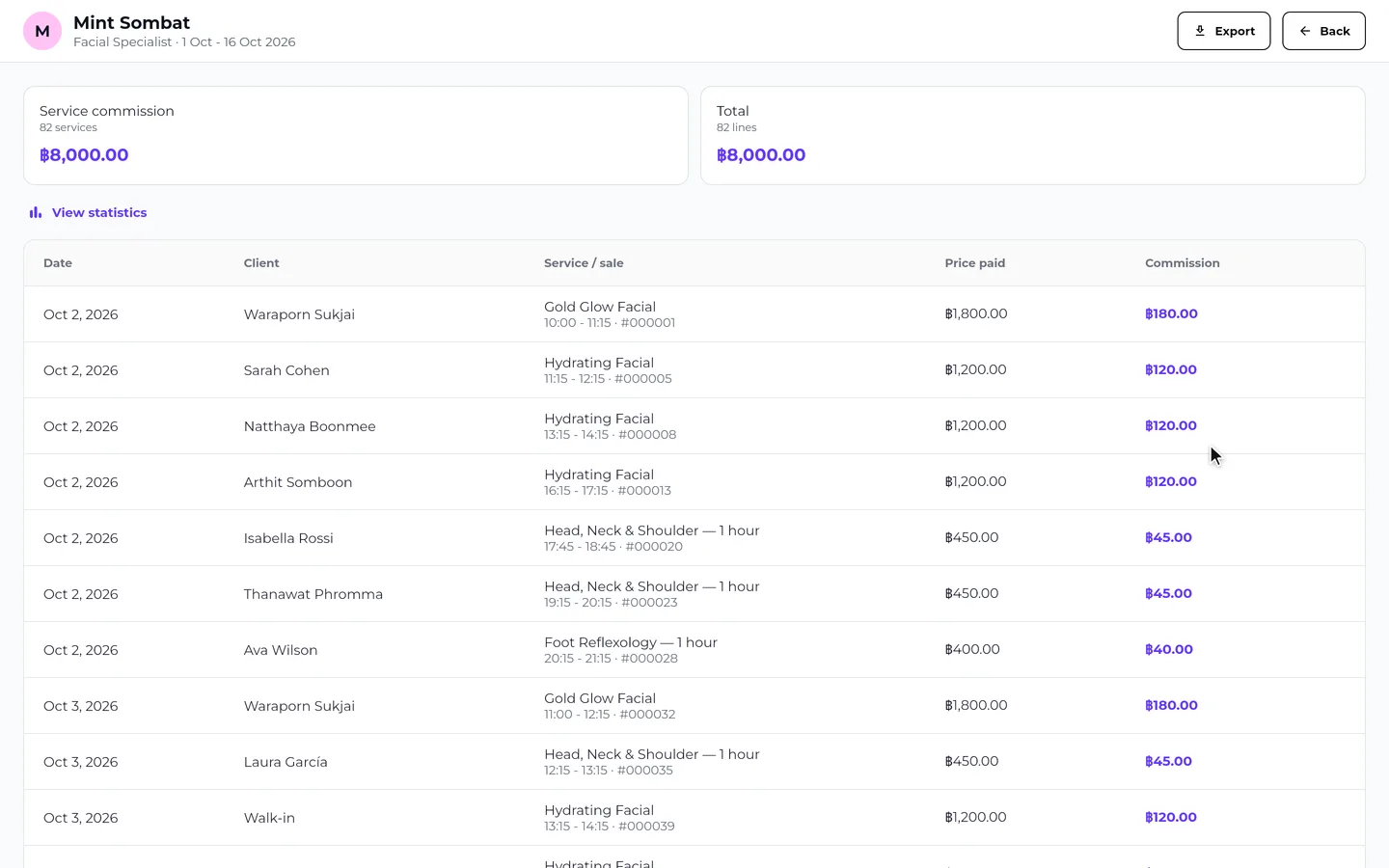Click Hydrating Facial booking #000008
The width and height of the screenshot is (1389, 868).
(x=610, y=426)
